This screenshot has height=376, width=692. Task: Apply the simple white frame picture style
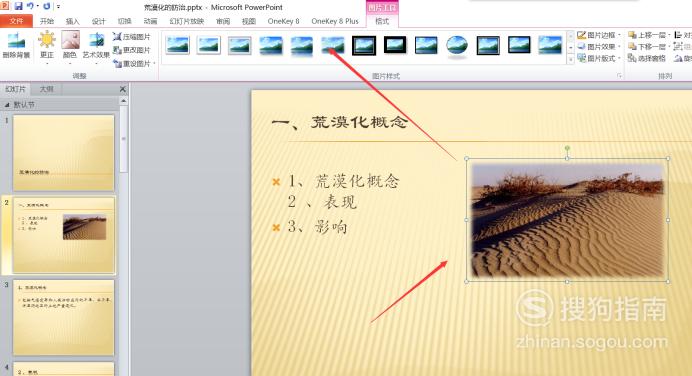click(178, 45)
